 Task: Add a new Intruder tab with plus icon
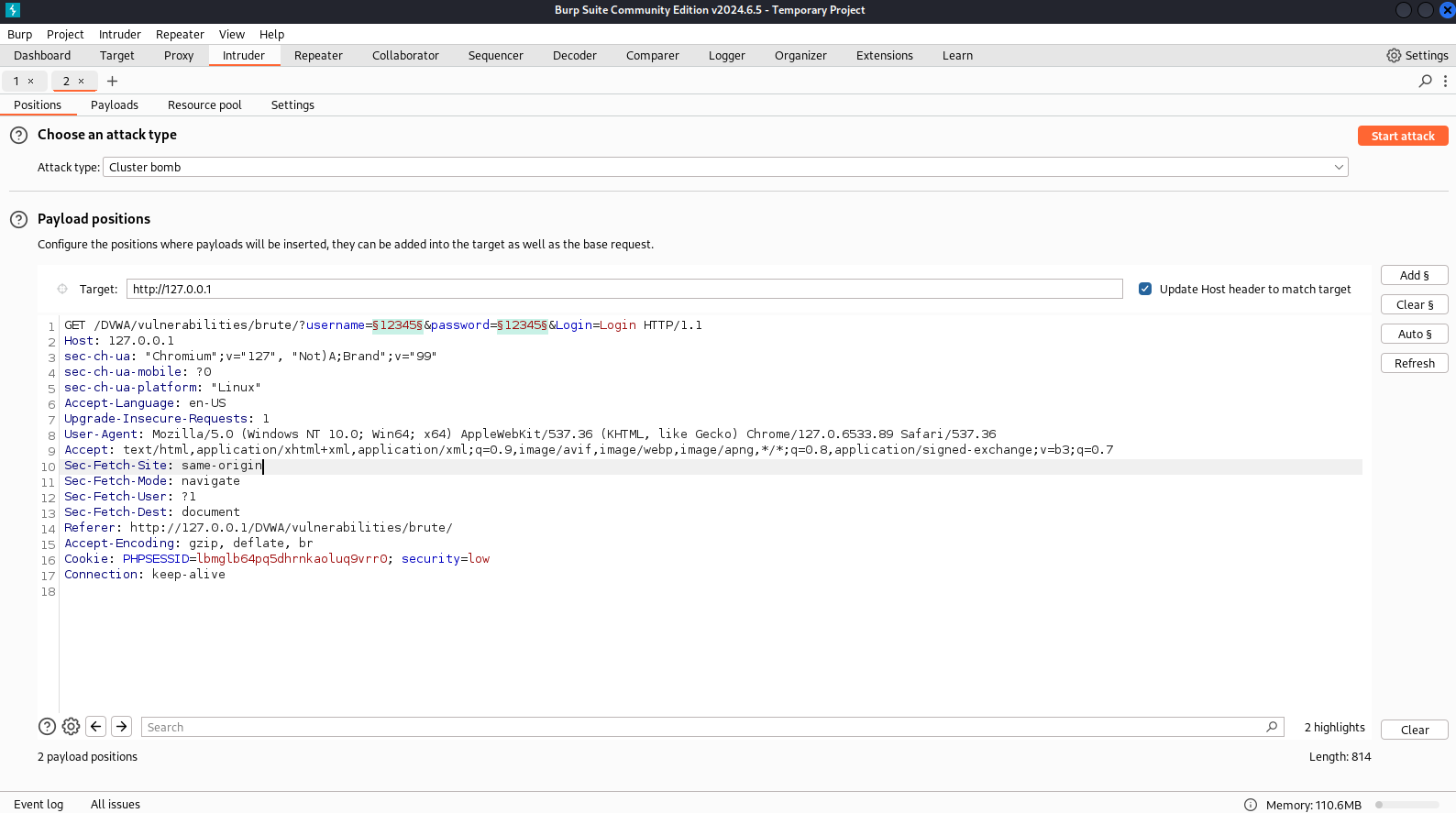point(112,82)
